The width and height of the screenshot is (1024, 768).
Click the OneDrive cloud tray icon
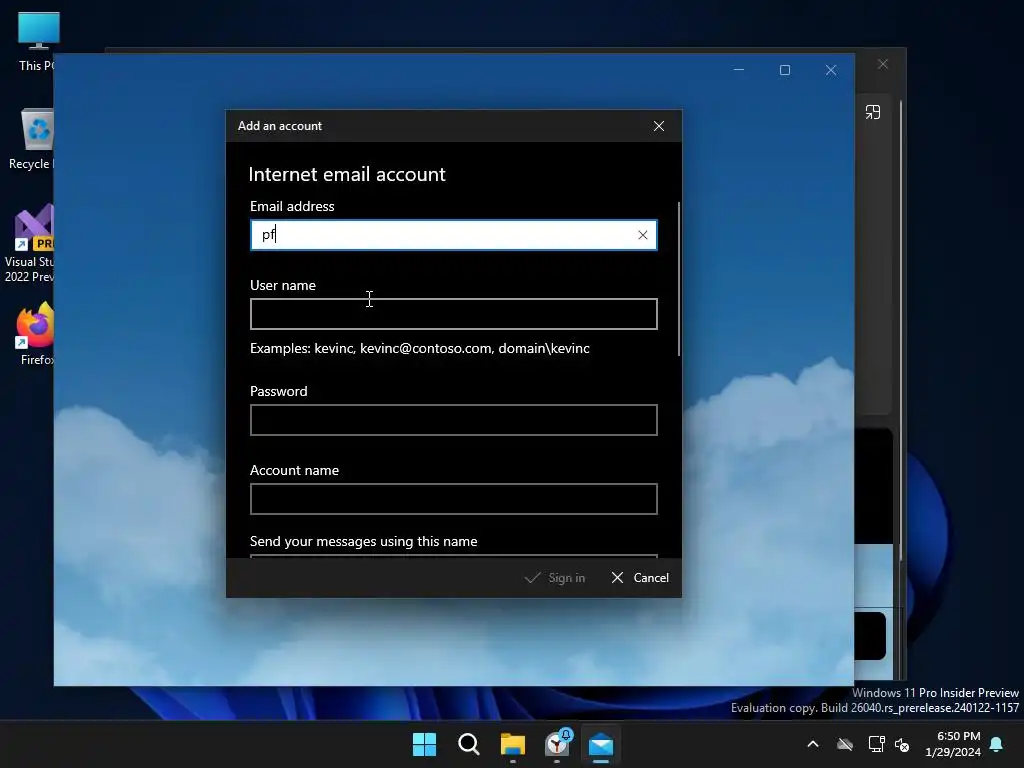click(845, 744)
